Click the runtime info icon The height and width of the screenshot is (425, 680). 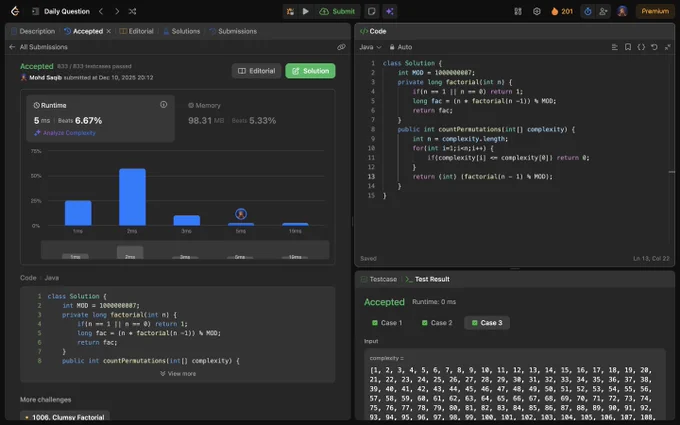(163, 105)
